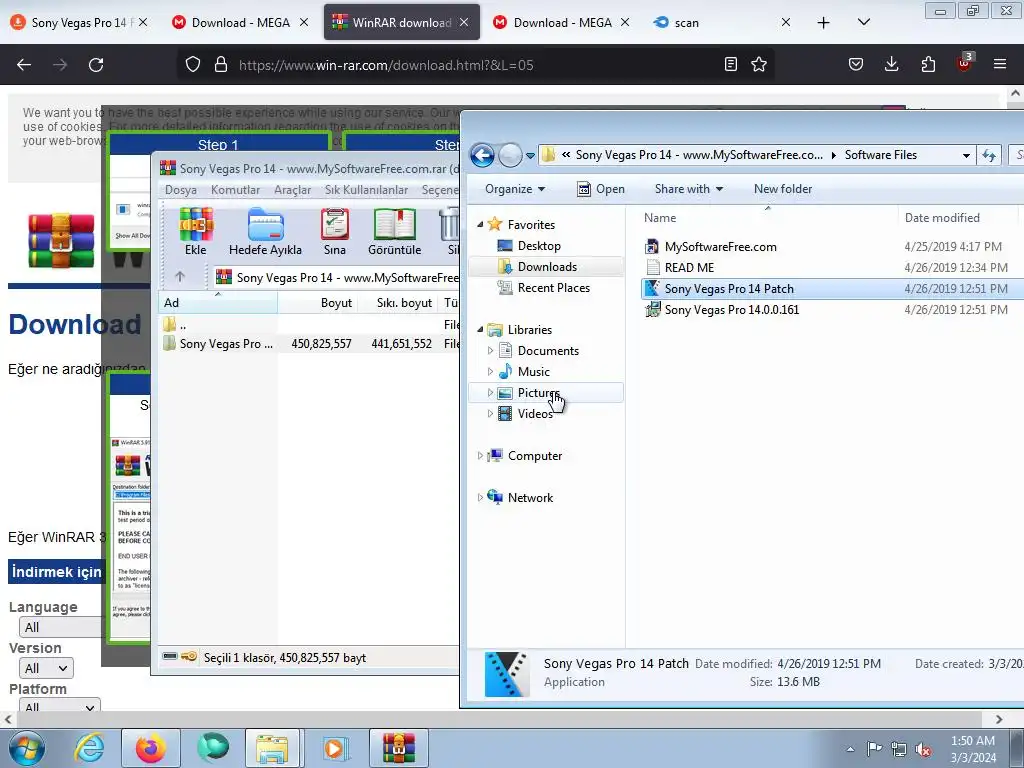Viewport: 1024px width, 768px height.
Task: Open the Firefox downloads arrow icon
Action: tap(891, 64)
